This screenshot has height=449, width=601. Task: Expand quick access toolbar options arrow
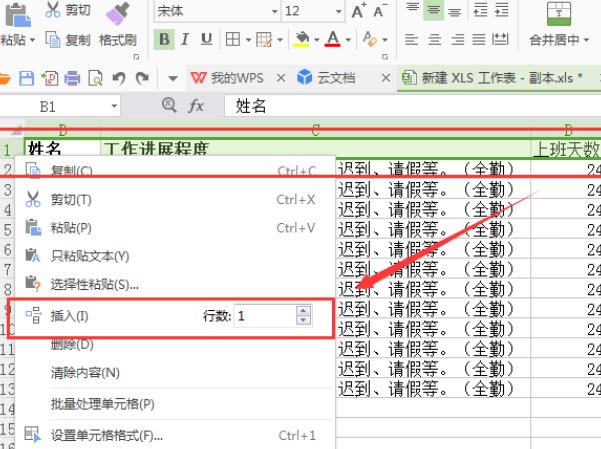pyautogui.click(x=173, y=79)
